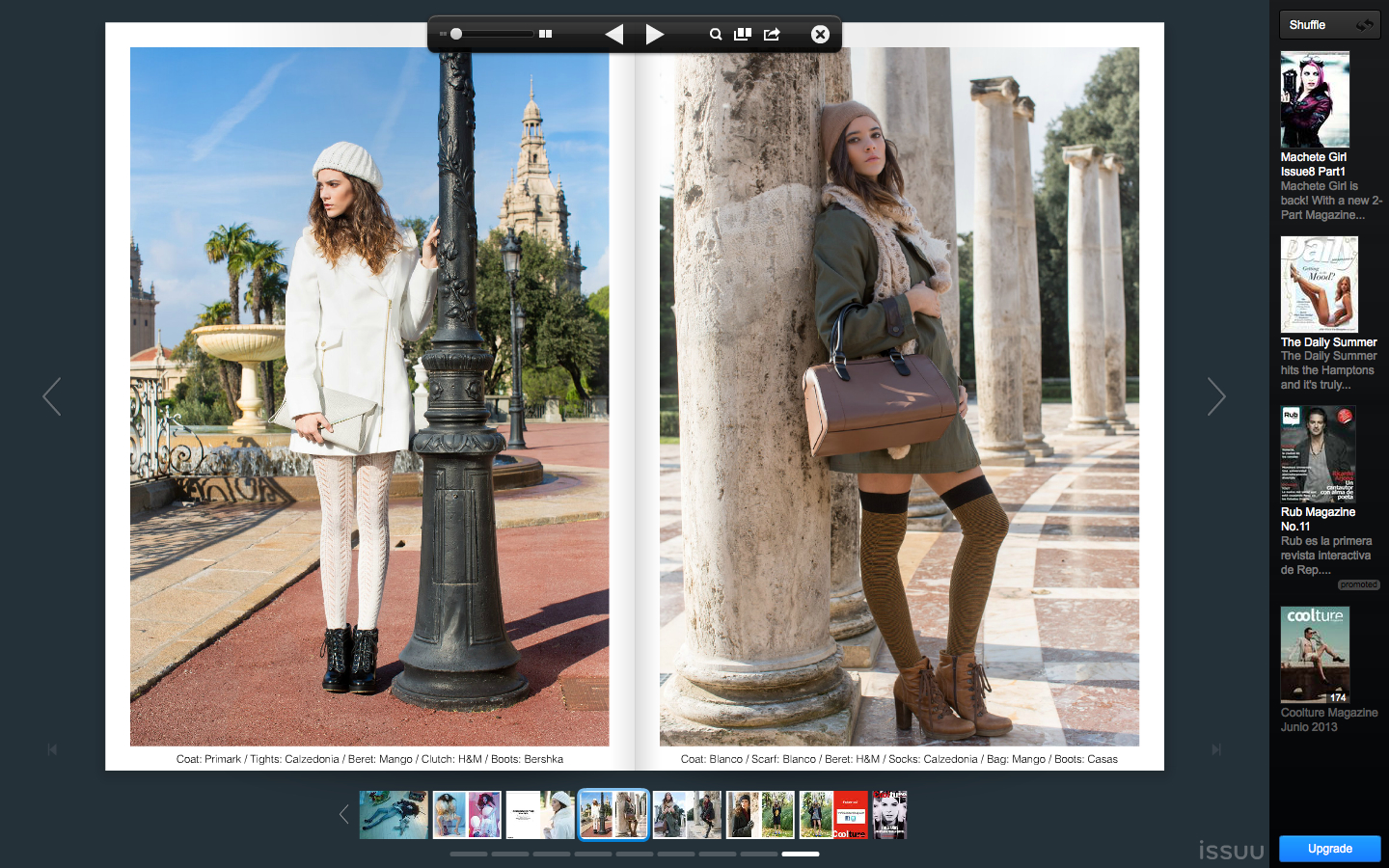Viewport: 1389px width, 868px height.
Task: Open thumbnail showing columns with red scarf model
Action: click(x=687, y=815)
